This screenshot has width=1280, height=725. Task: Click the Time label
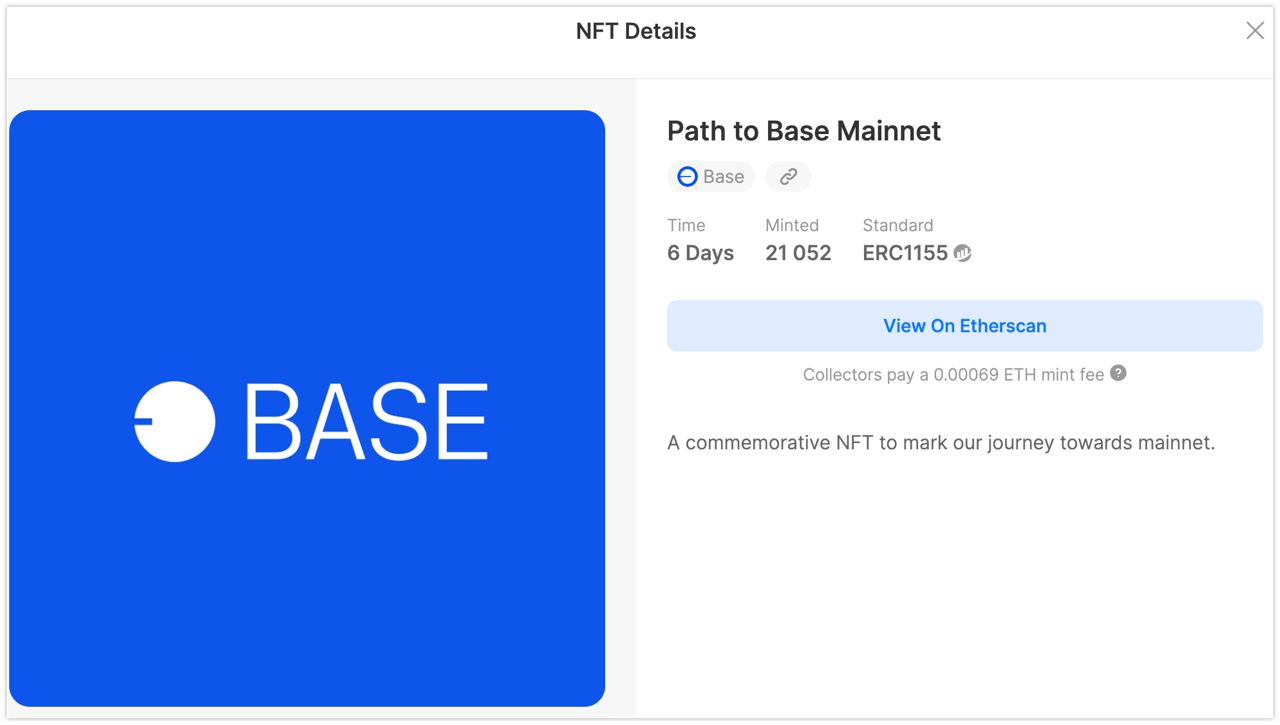(x=686, y=225)
